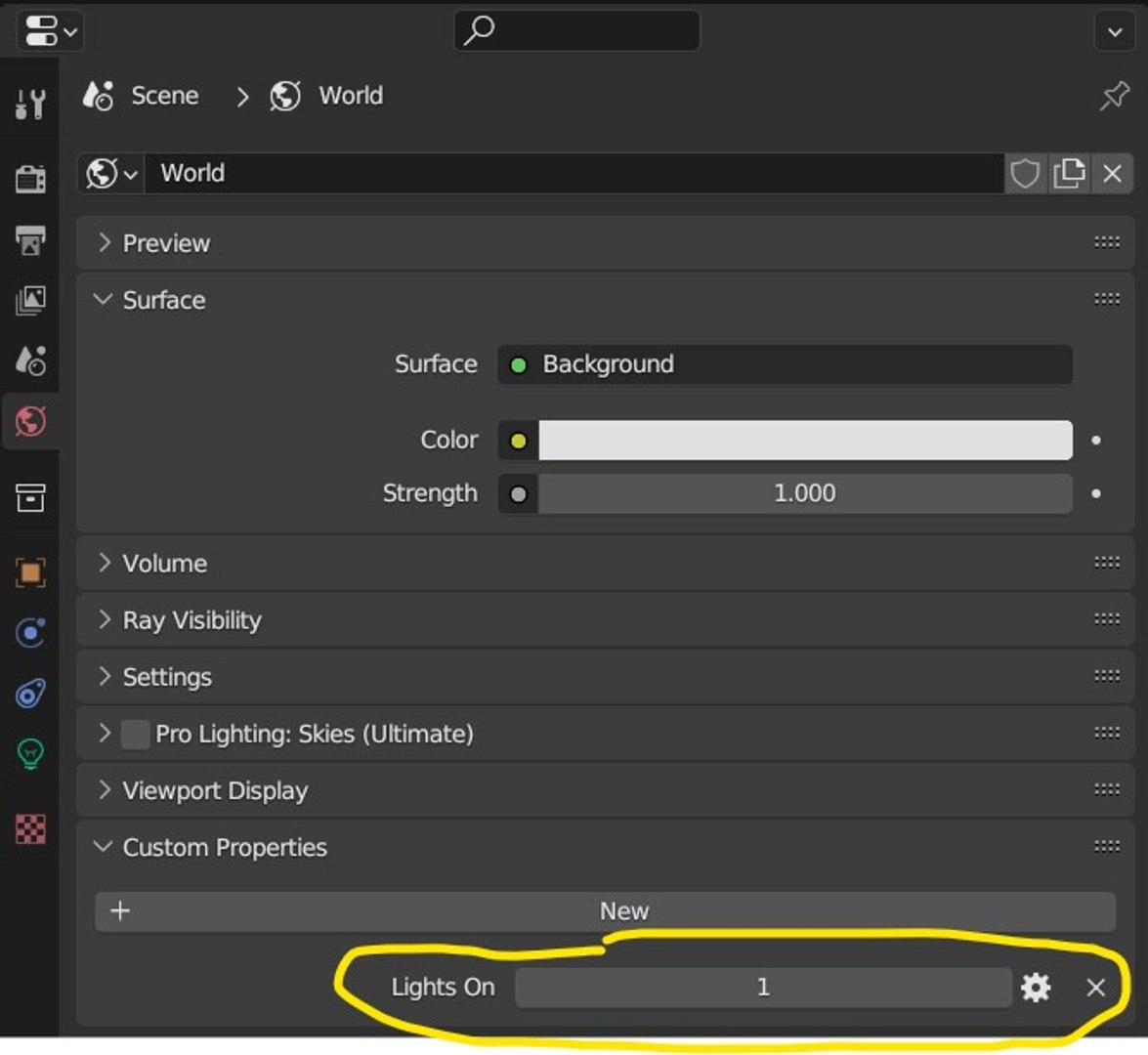Open the Object properties tab
The image size is (1148, 1055).
point(30,572)
